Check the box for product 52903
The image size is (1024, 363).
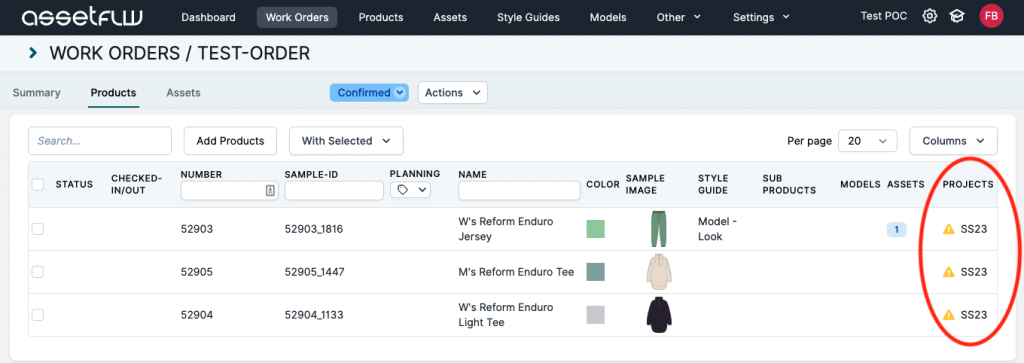pyautogui.click(x=38, y=229)
